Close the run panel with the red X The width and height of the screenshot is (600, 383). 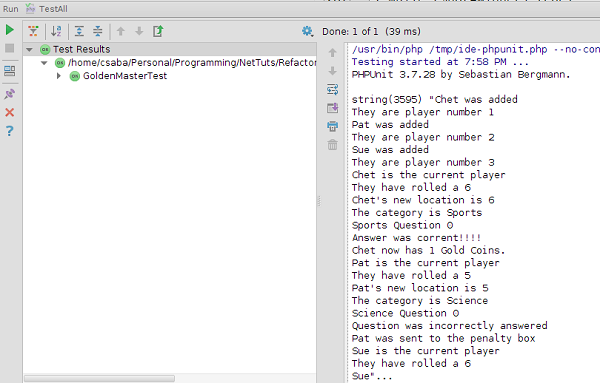tap(10, 112)
